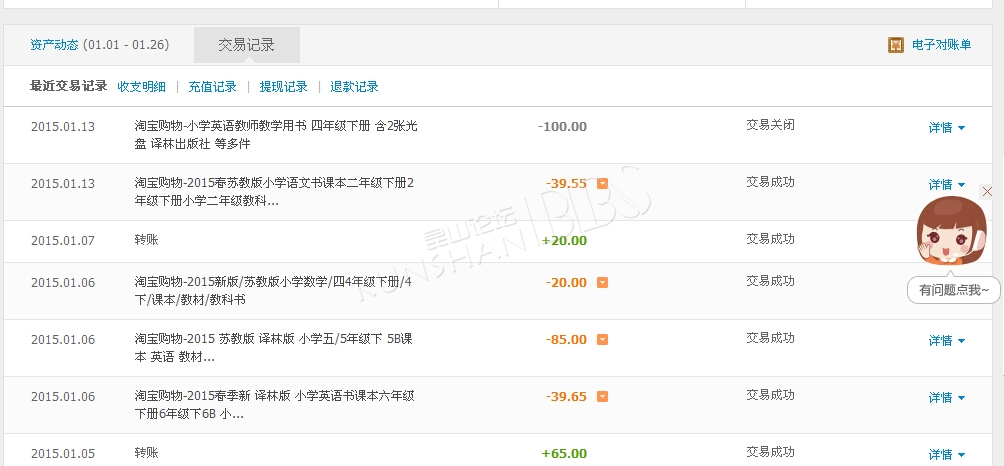Click the 交易关闭 status text
Viewport: 1004px width, 466px height.
click(x=770, y=124)
